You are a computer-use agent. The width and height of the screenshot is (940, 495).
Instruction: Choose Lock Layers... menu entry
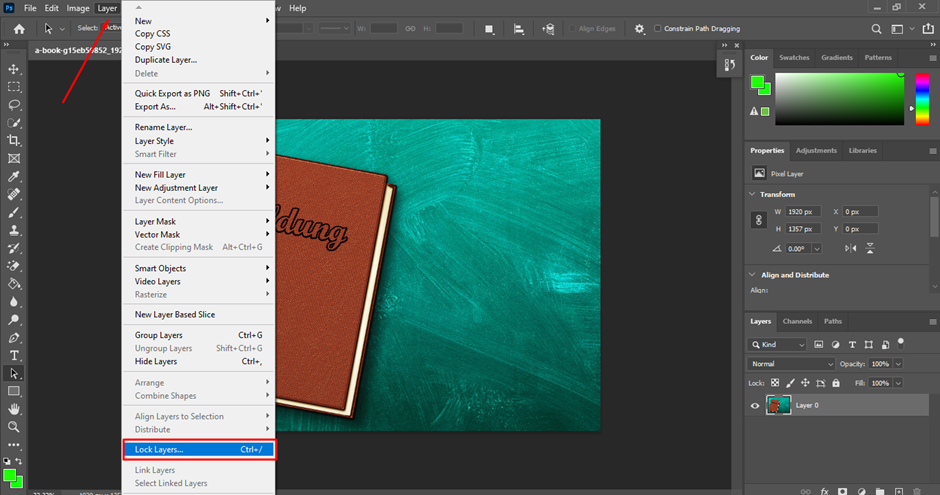198,449
